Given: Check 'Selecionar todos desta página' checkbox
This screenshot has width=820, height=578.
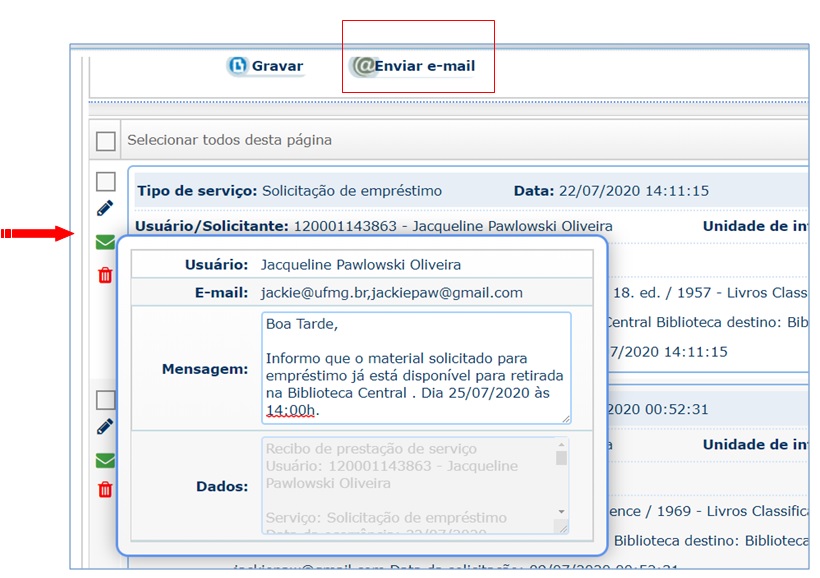Looking at the screenshot, I should (x=106, y=141).
